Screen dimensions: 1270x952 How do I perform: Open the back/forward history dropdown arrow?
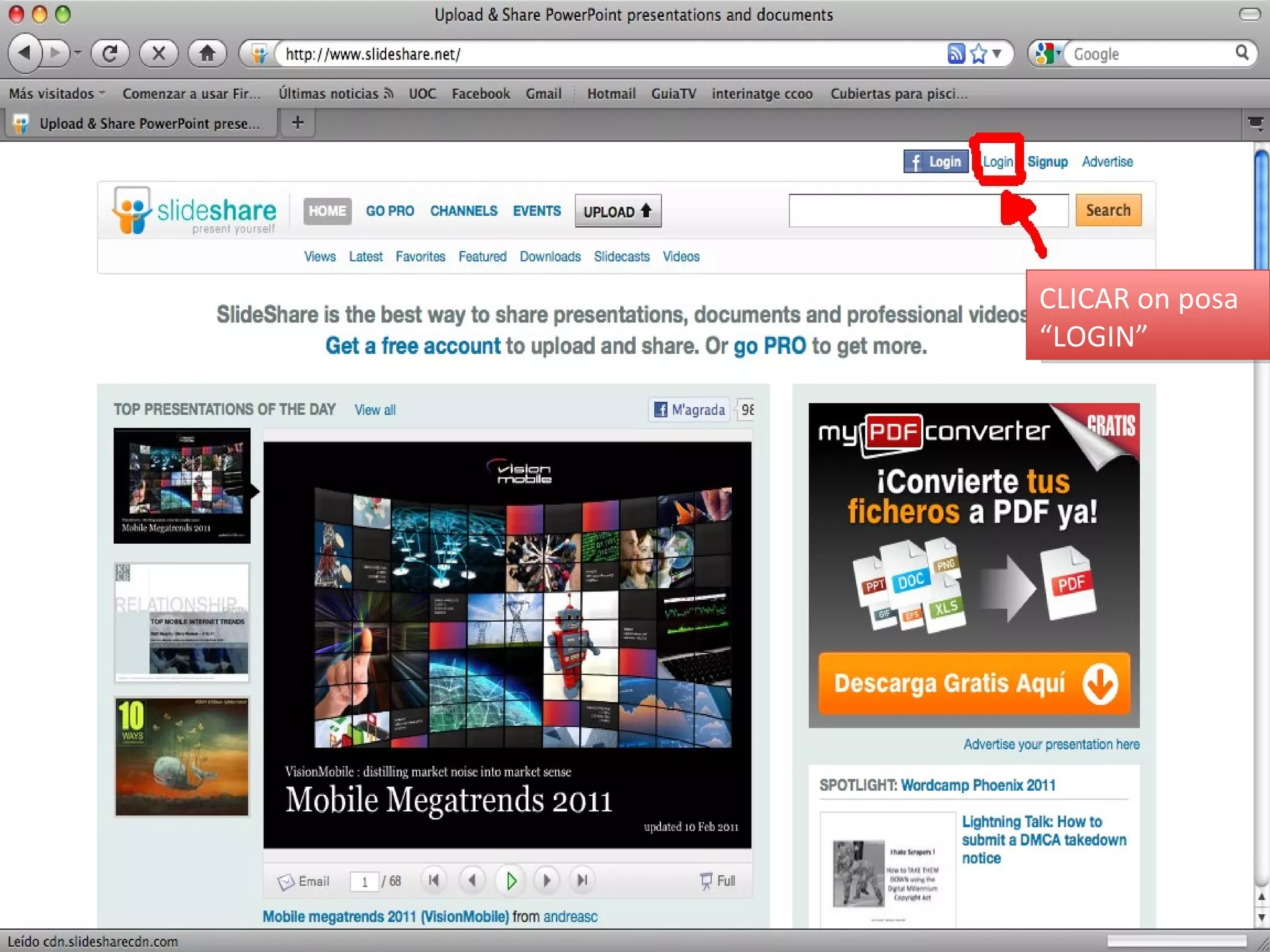(x=78, y=53)
